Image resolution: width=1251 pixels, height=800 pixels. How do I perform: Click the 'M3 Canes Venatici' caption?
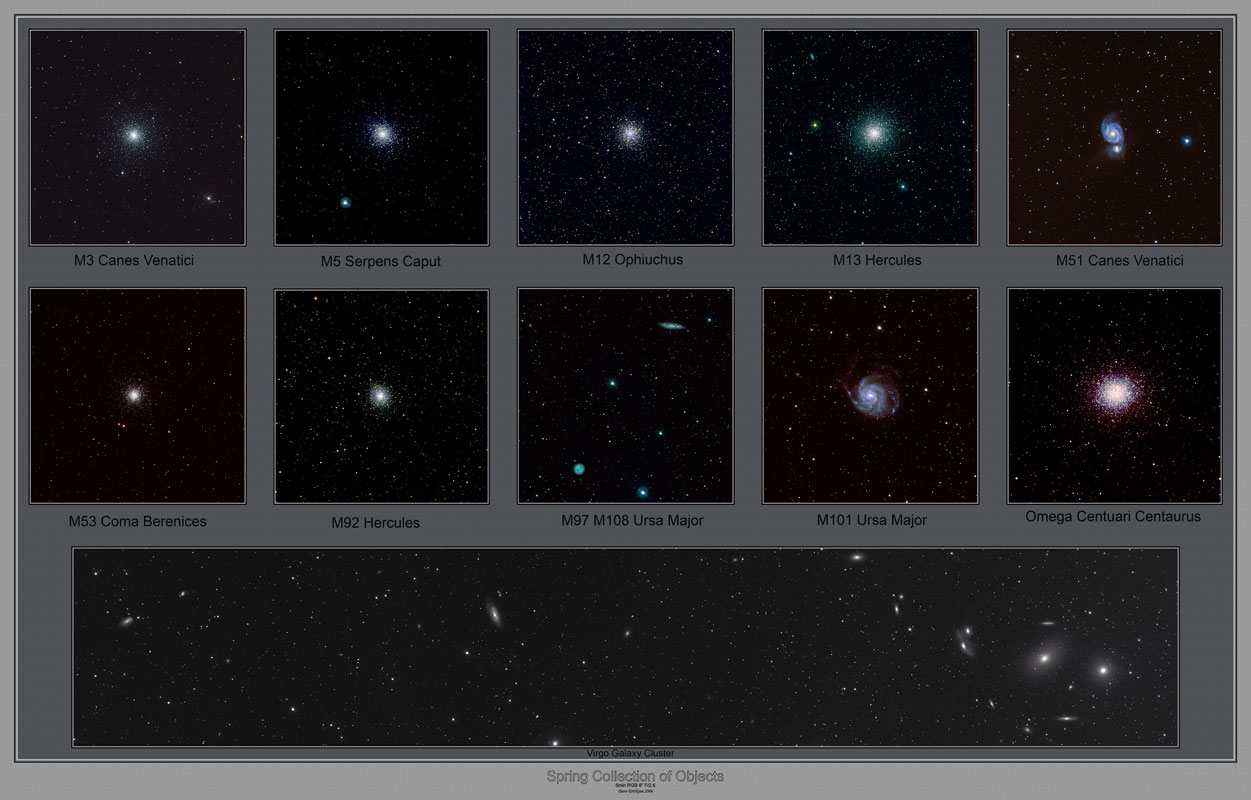(x=134, y=260)
